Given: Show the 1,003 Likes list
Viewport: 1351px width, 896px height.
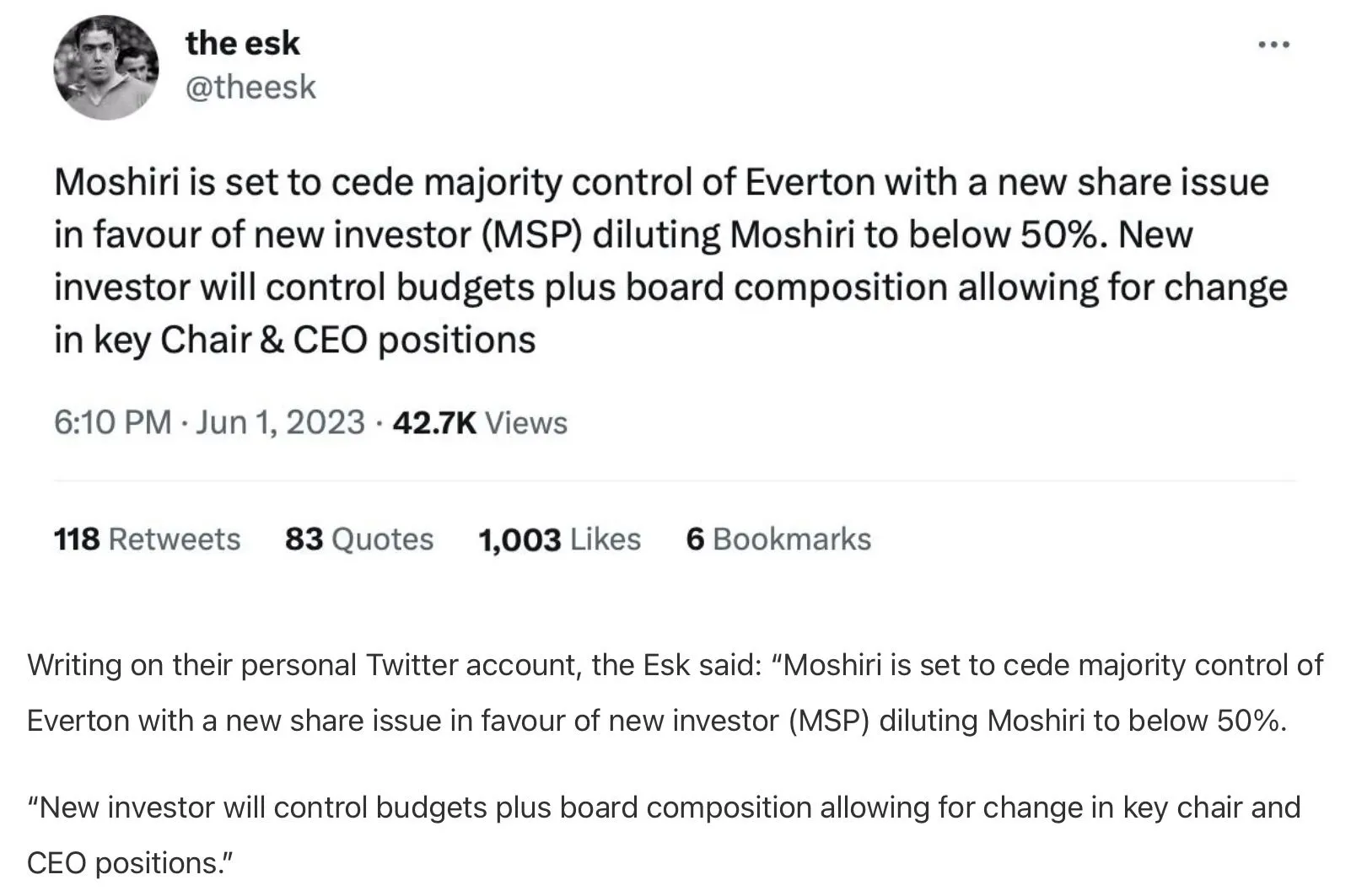Looking at the screenshot, I should click(559, 539).
